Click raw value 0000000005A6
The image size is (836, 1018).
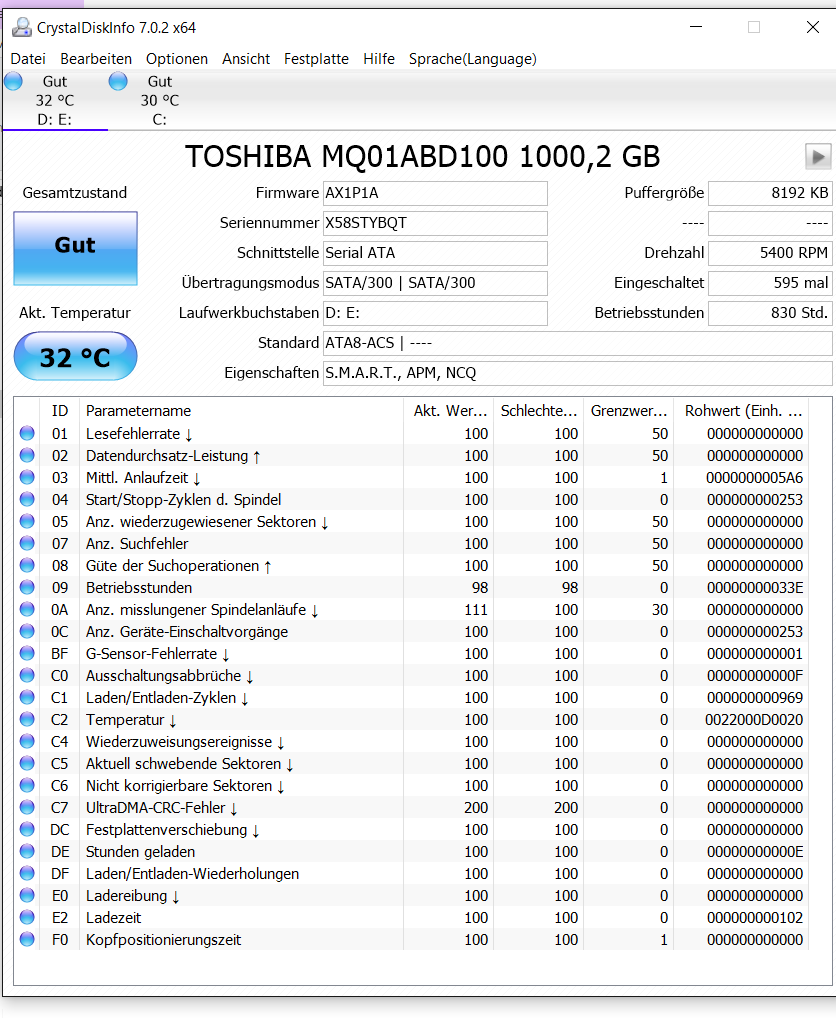754,477
